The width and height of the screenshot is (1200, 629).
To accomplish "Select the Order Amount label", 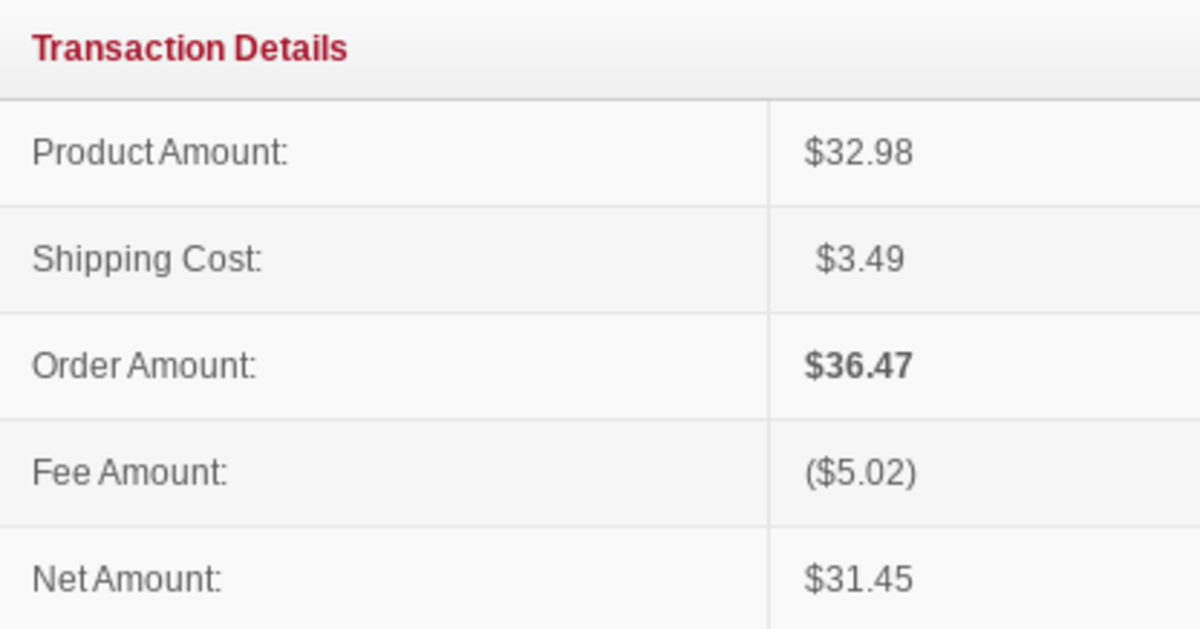I will coord(144,366).
